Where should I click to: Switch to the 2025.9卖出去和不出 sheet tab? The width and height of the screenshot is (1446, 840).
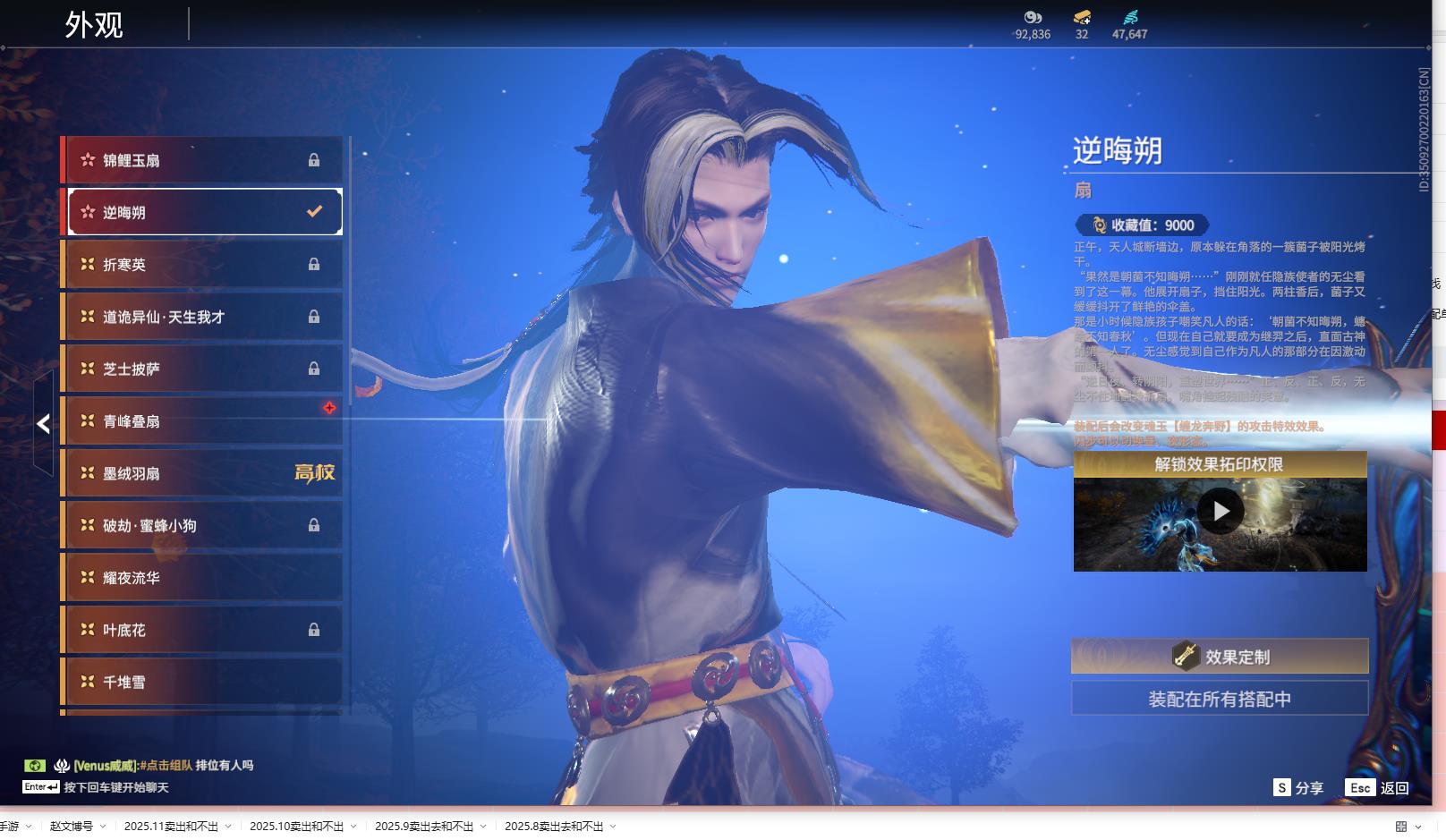(x=424, y=827)
